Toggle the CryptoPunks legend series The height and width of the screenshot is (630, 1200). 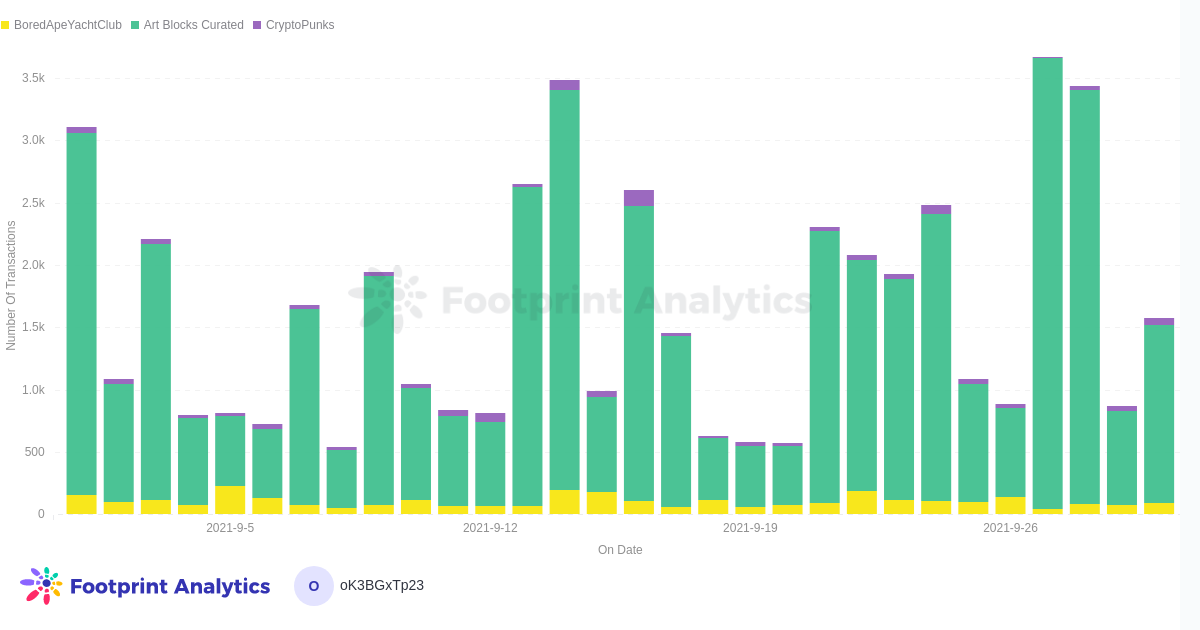click(299, 25)
